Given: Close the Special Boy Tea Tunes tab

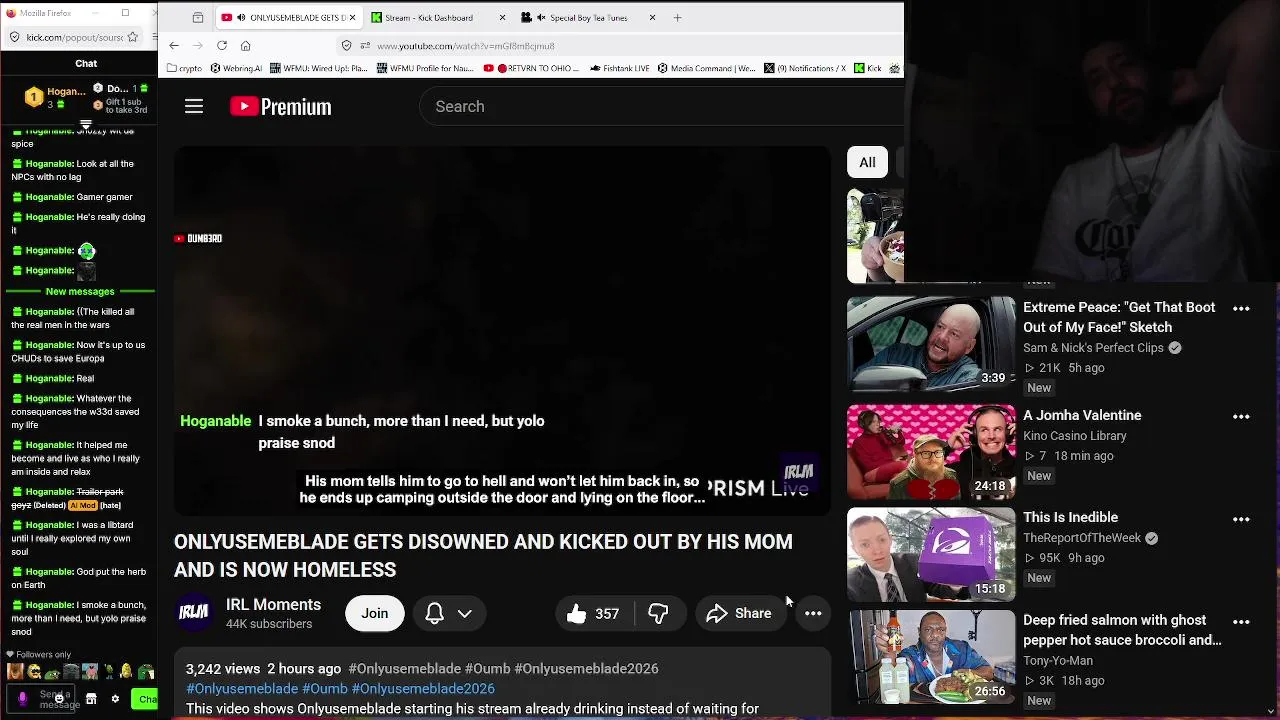Looking at the screenshot, I should [652, 18].
